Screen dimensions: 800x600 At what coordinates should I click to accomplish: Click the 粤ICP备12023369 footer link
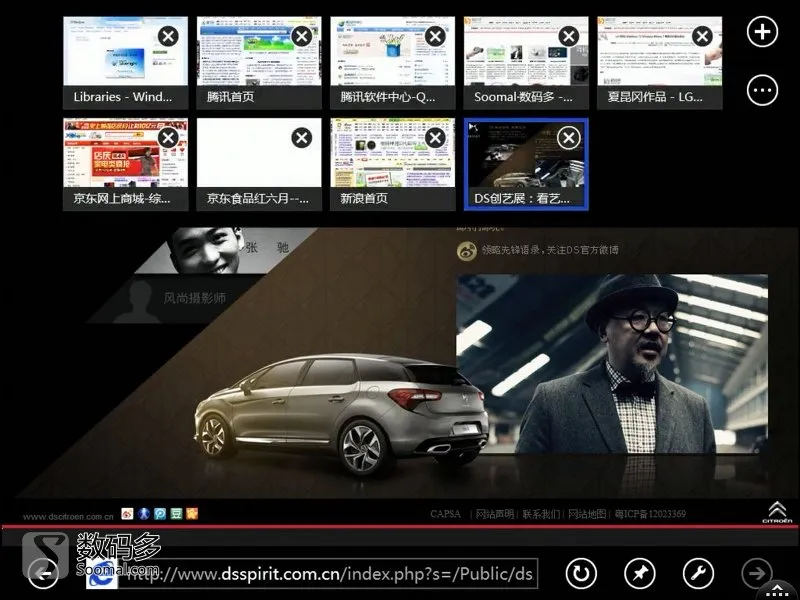pos(650,514)
